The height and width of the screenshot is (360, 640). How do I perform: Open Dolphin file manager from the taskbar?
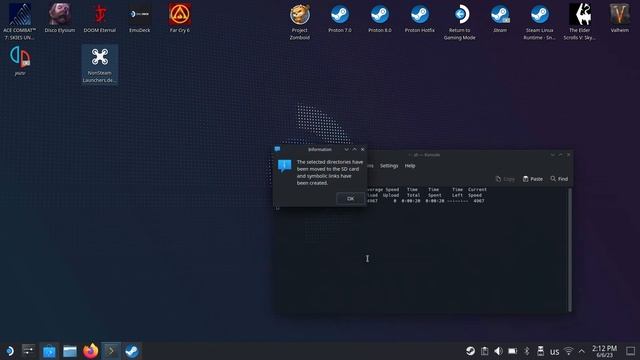click(x=70, y=351)
